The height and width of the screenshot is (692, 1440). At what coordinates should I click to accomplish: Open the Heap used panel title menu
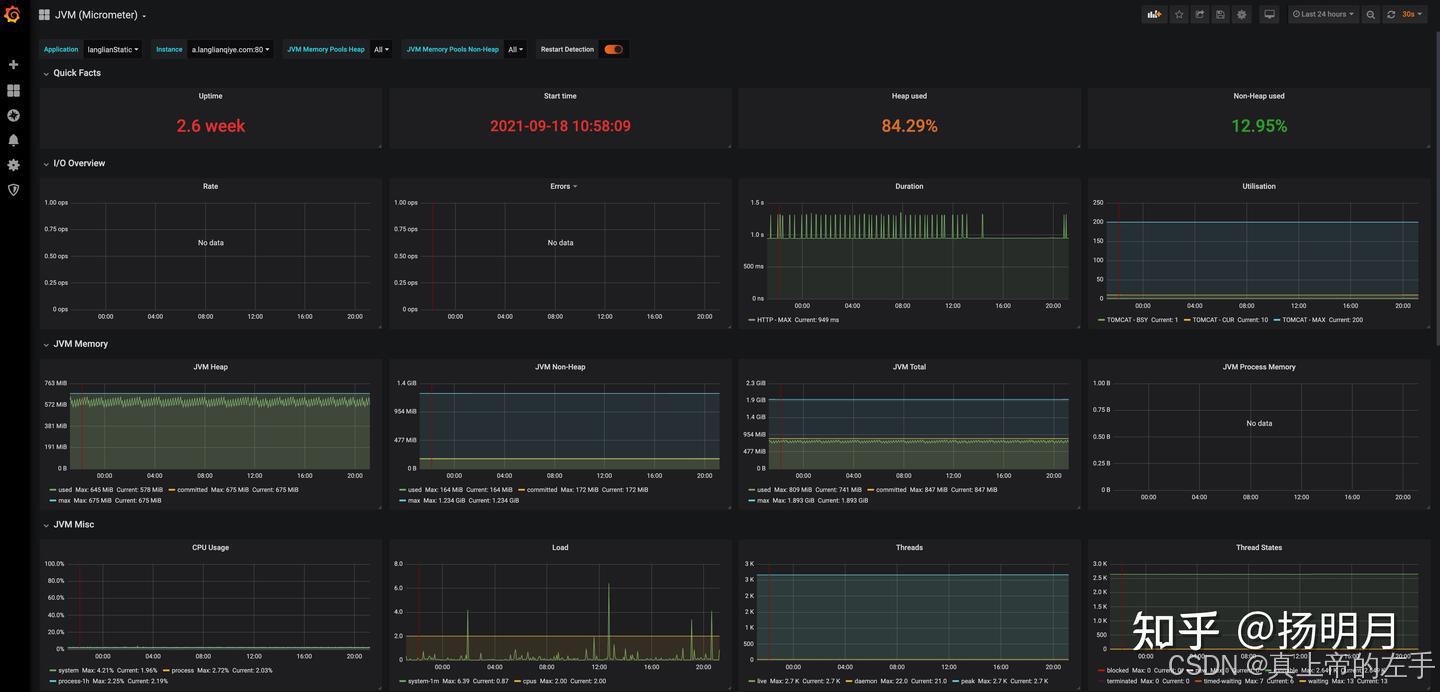click(x=909, y=96)
